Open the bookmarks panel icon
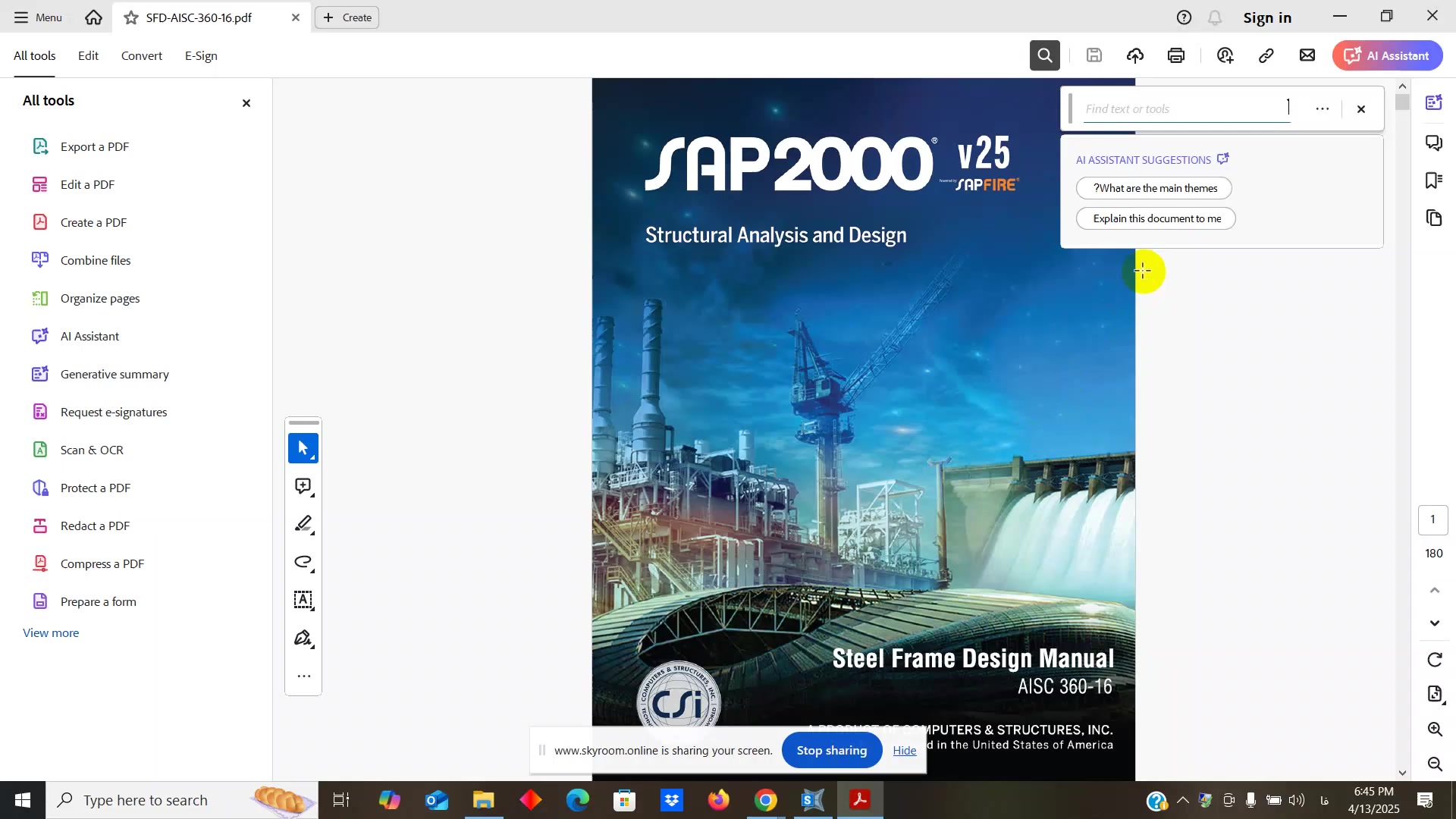1456x819 pixels. point(1434,180)
